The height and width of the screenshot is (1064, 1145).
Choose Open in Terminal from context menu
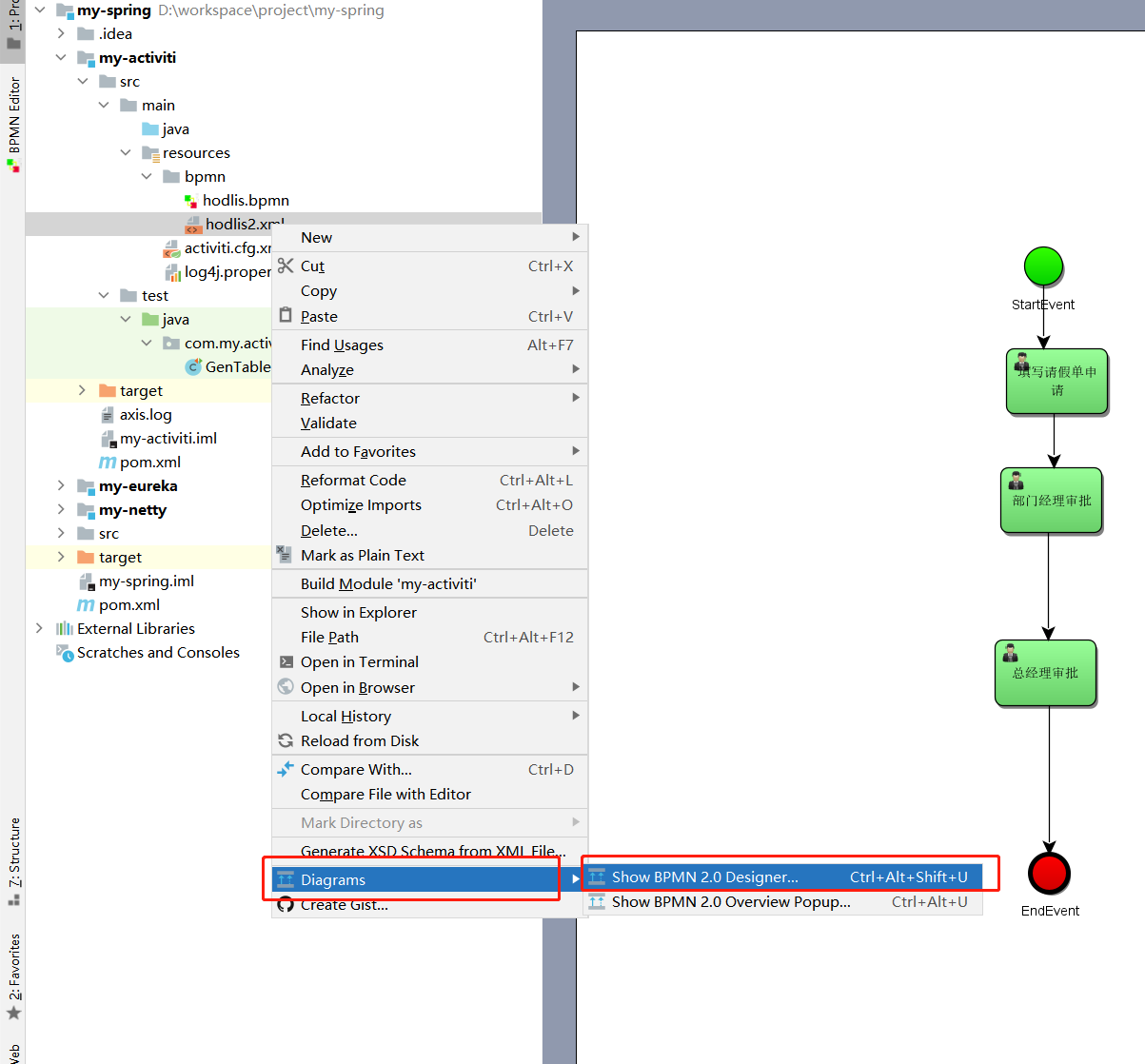tap(359, 661)
